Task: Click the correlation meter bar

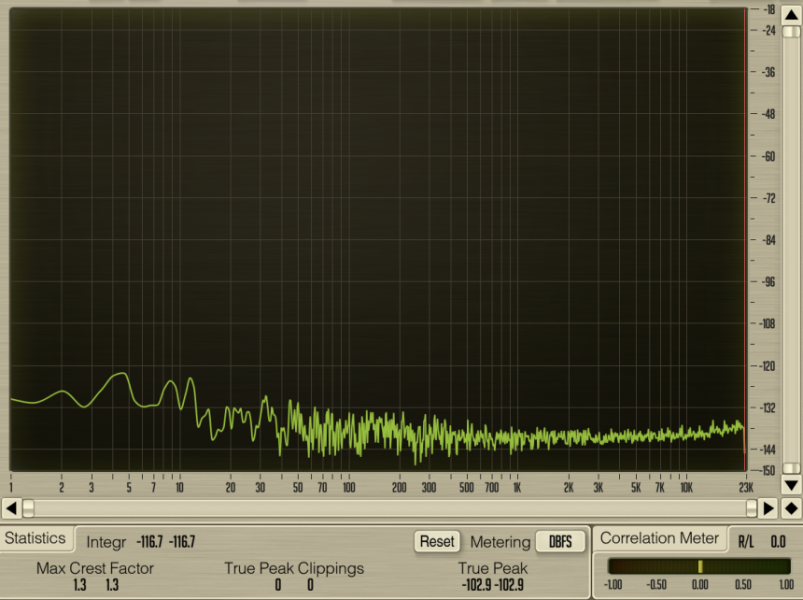Action: [x=700, y=566]
